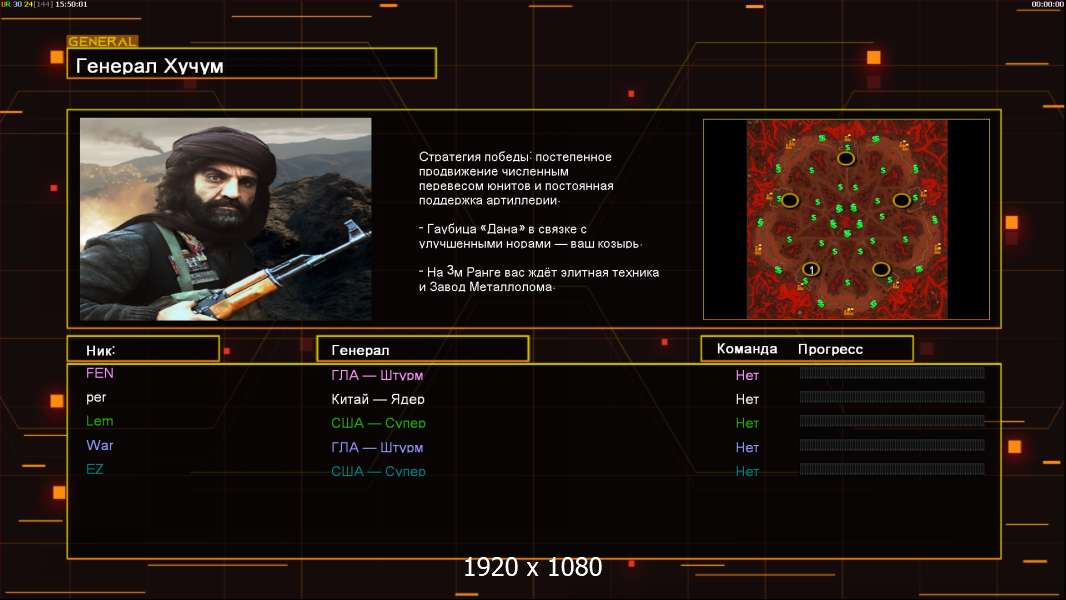The width and height of the screenshot is (1066, 600).
Task: Click the progress bar for player Lem
Action: tap(892, 421)
